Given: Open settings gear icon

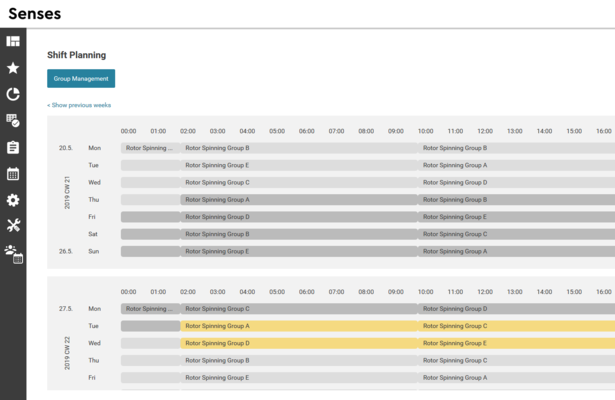Looking at the screenshot, I should click(13, 200).
